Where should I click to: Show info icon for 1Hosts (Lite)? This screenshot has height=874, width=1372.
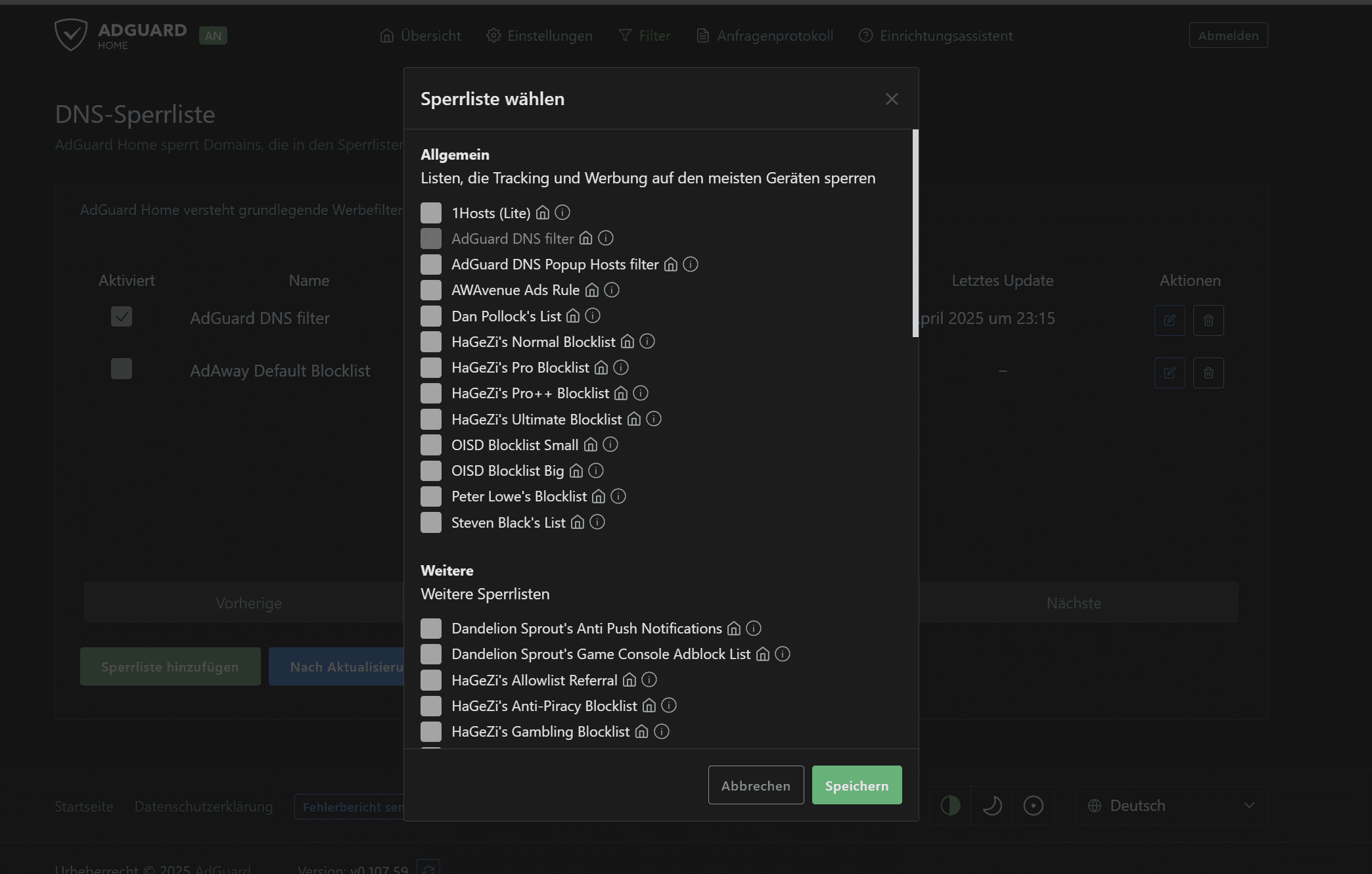562,212
